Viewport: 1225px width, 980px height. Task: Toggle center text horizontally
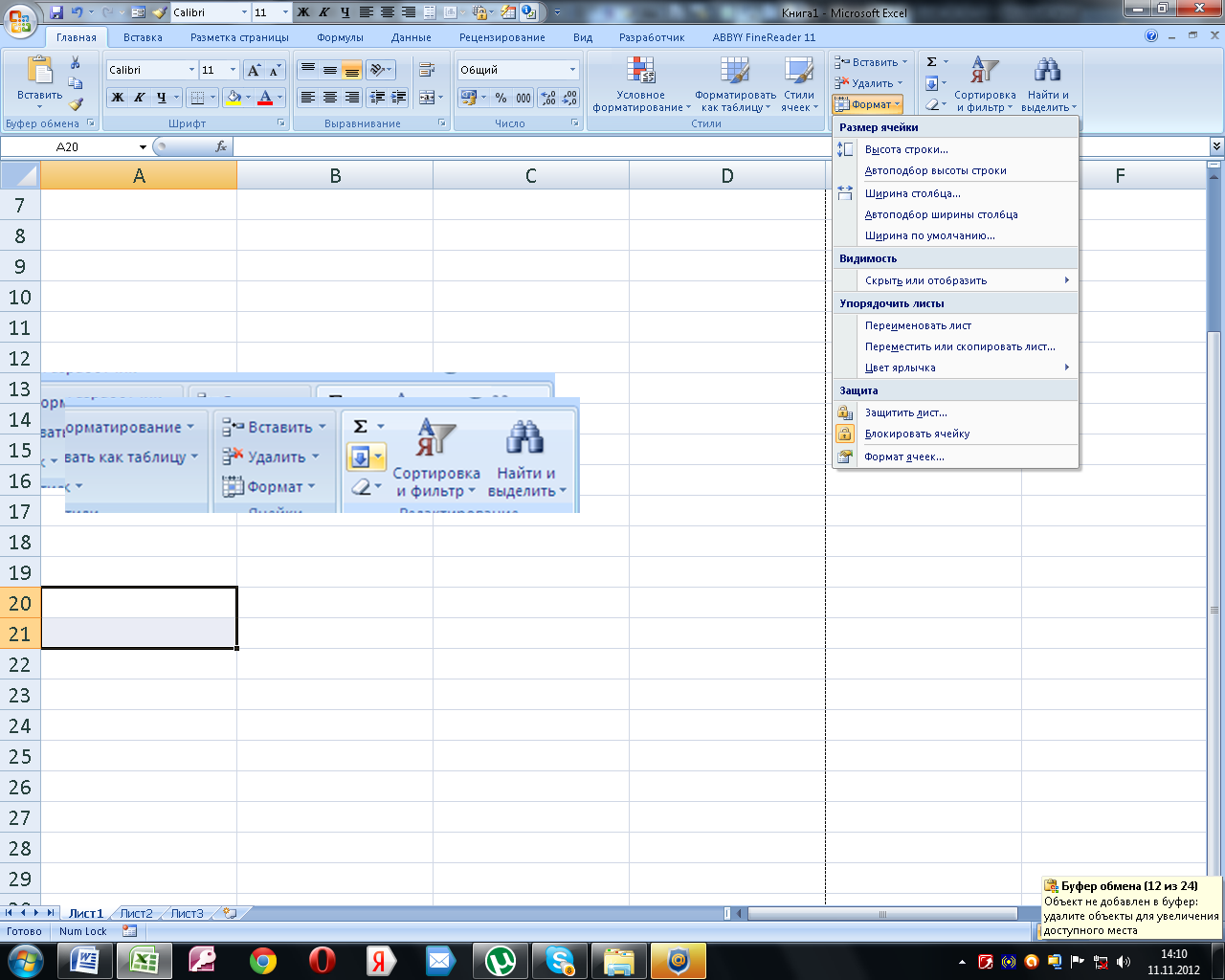point(329,98)
